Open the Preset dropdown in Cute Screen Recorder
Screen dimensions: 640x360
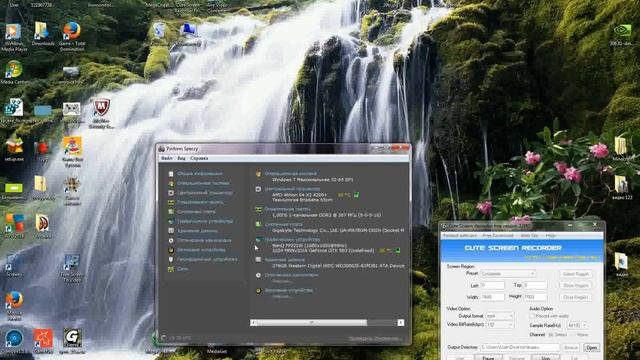tap(508, 273)
